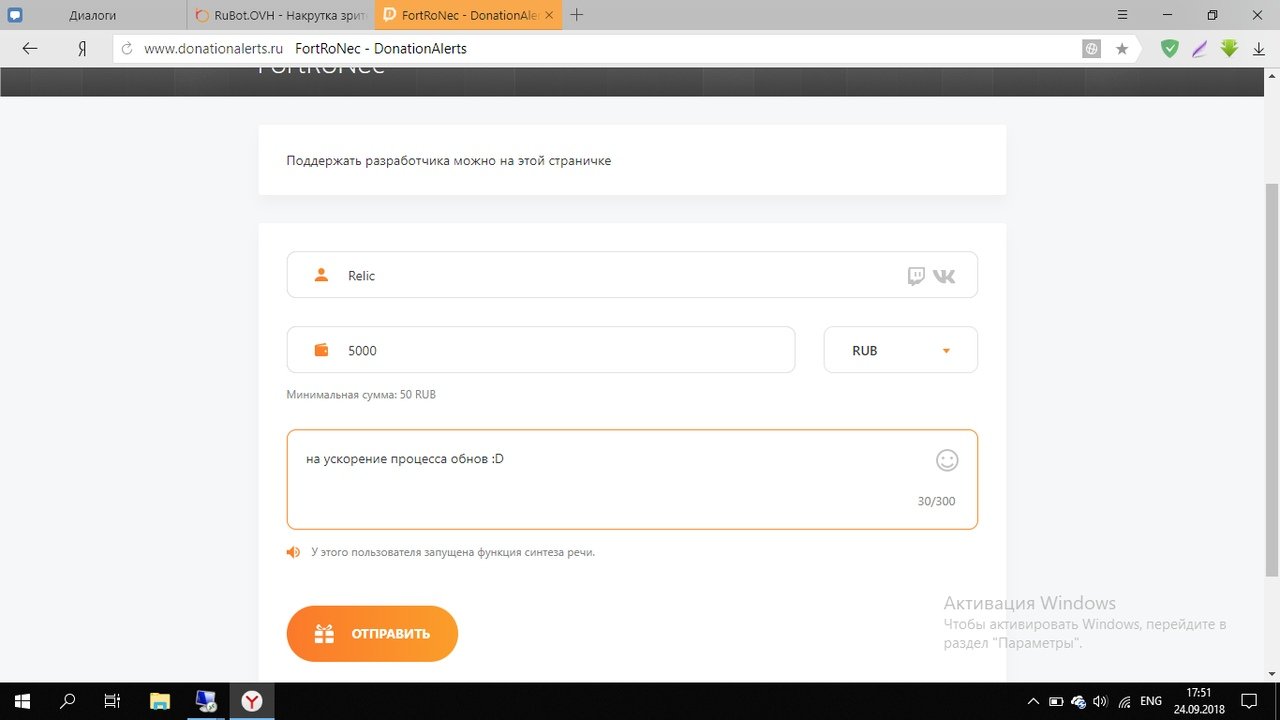Screen dimensions: 1280x720
Task: Go back with the browser back arrow
Action: point(30,48)
